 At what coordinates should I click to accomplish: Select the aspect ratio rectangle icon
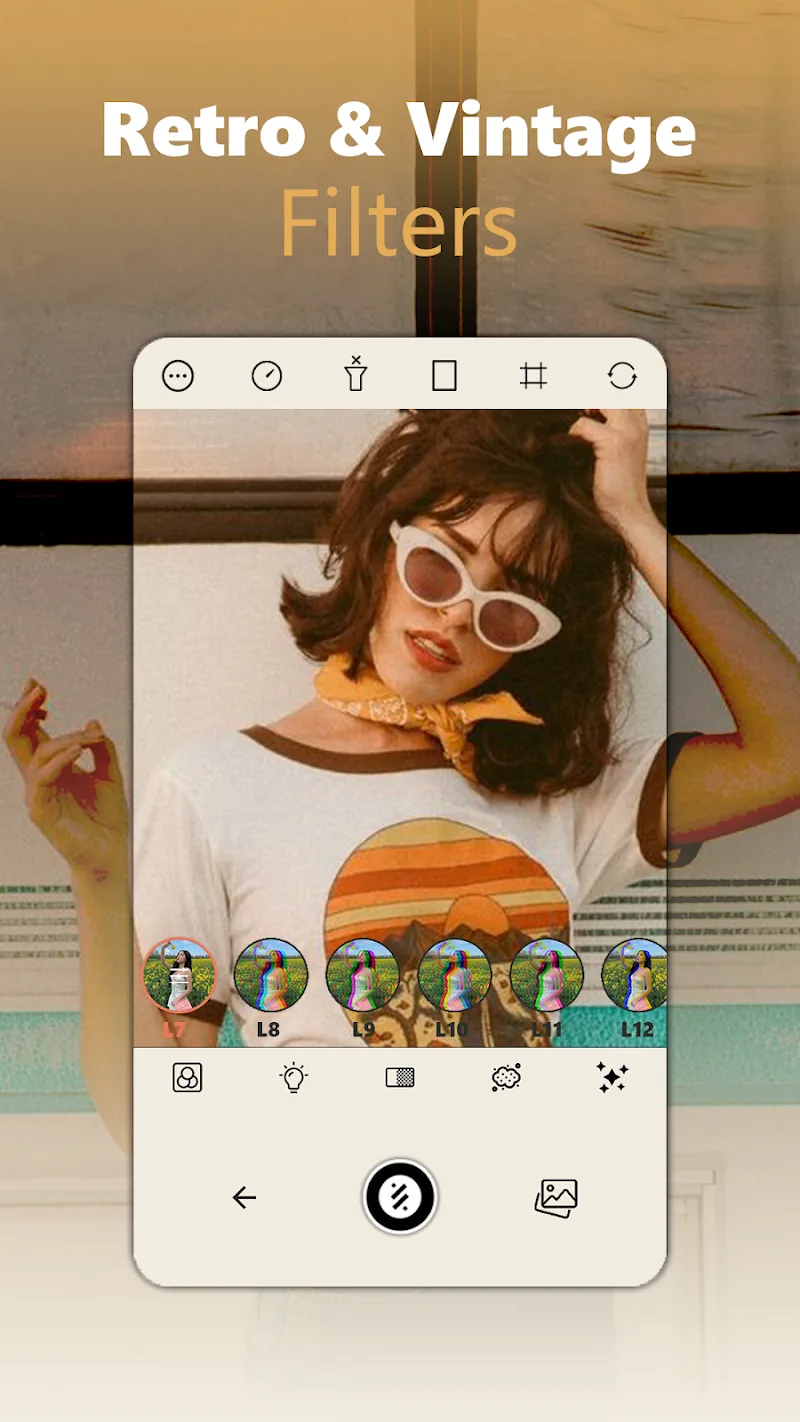444,376
